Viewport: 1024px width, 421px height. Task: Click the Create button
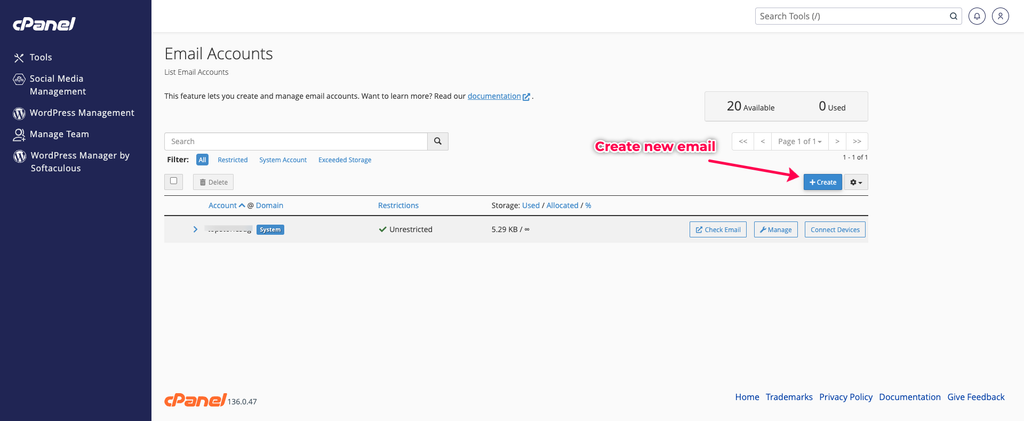point(823,182)
